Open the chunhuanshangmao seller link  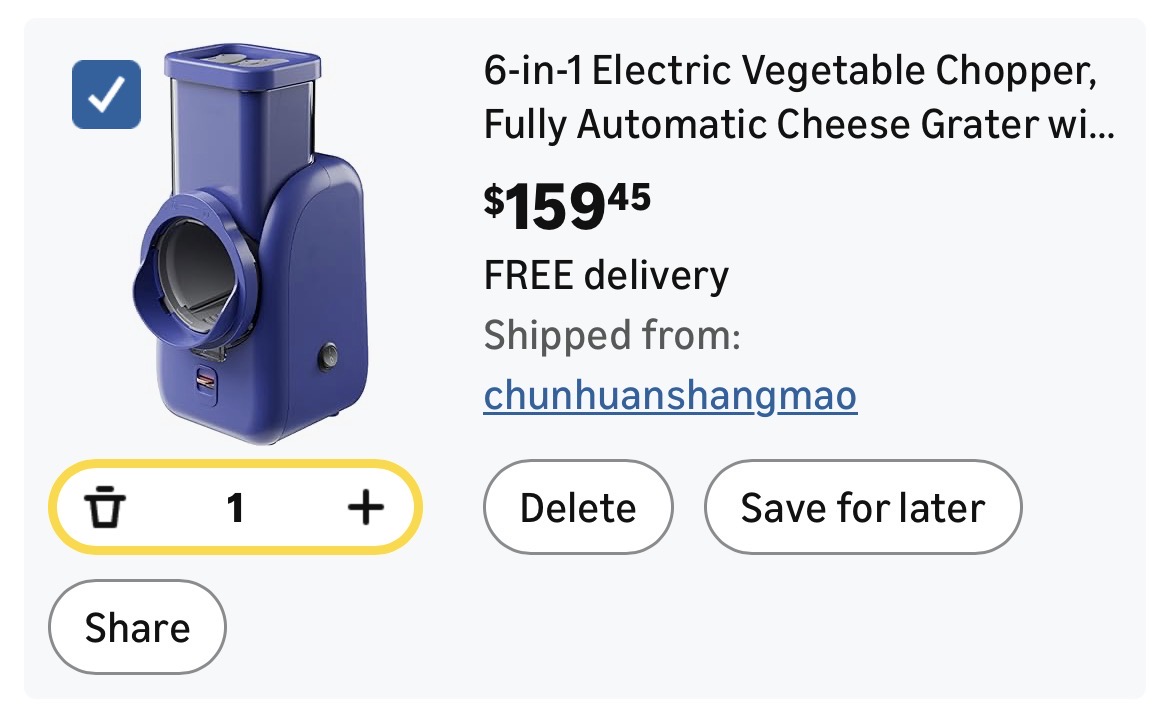pos(670,396)
